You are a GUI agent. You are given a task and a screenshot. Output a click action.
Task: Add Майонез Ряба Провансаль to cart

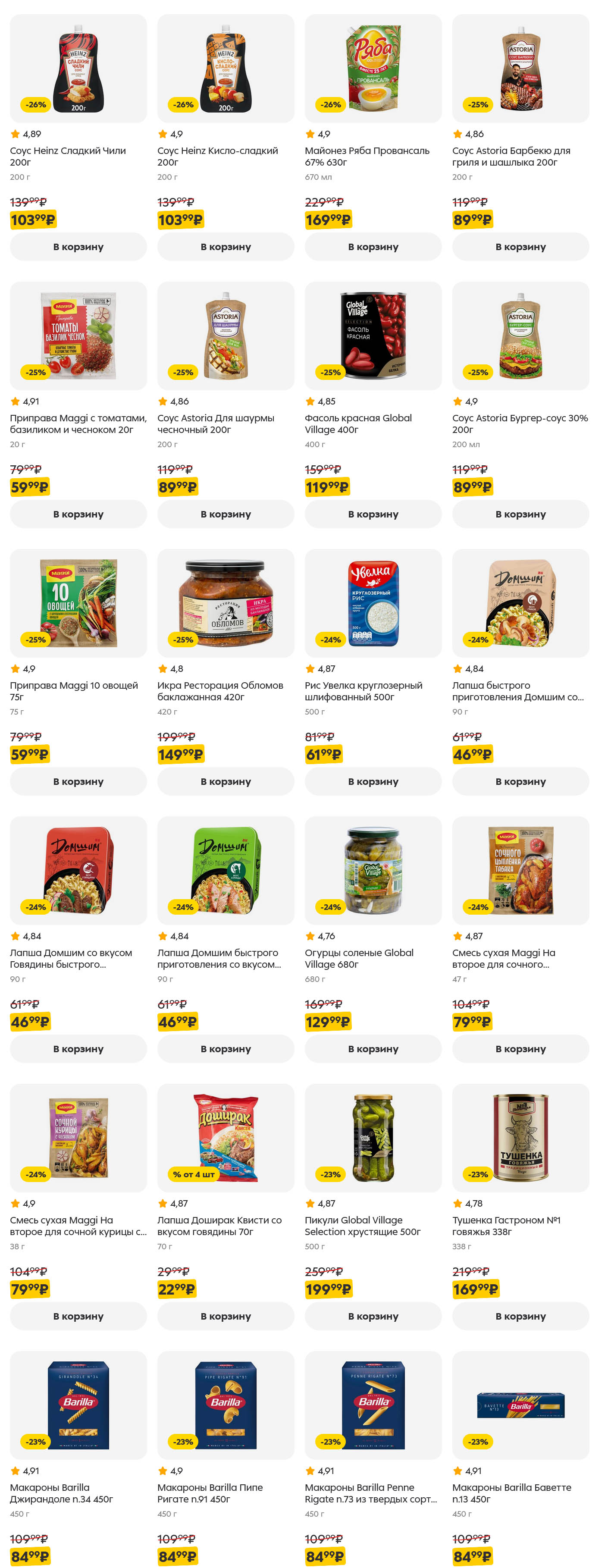pos(373,247)
